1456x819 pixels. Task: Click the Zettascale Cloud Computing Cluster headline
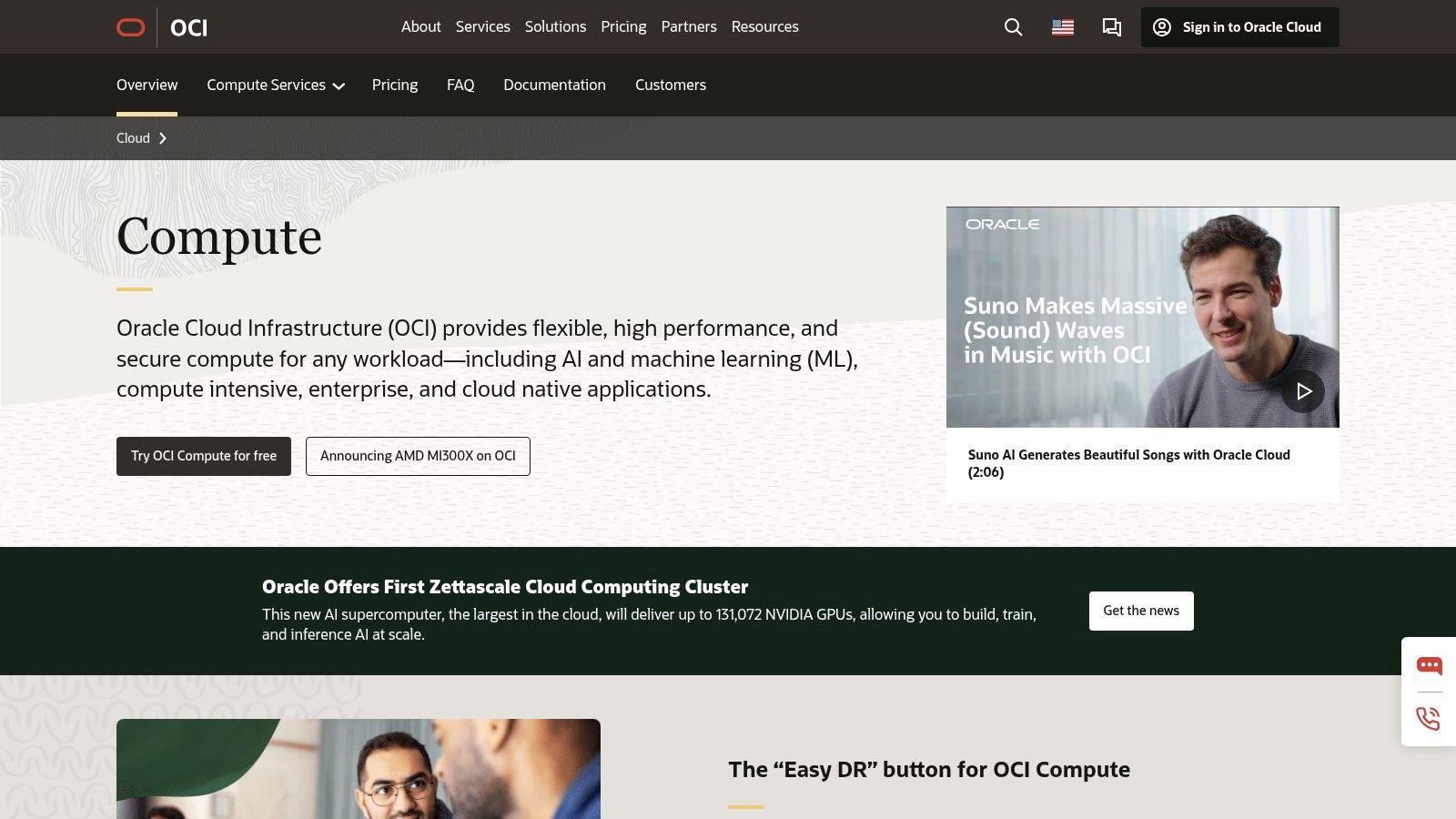point(505,587)
